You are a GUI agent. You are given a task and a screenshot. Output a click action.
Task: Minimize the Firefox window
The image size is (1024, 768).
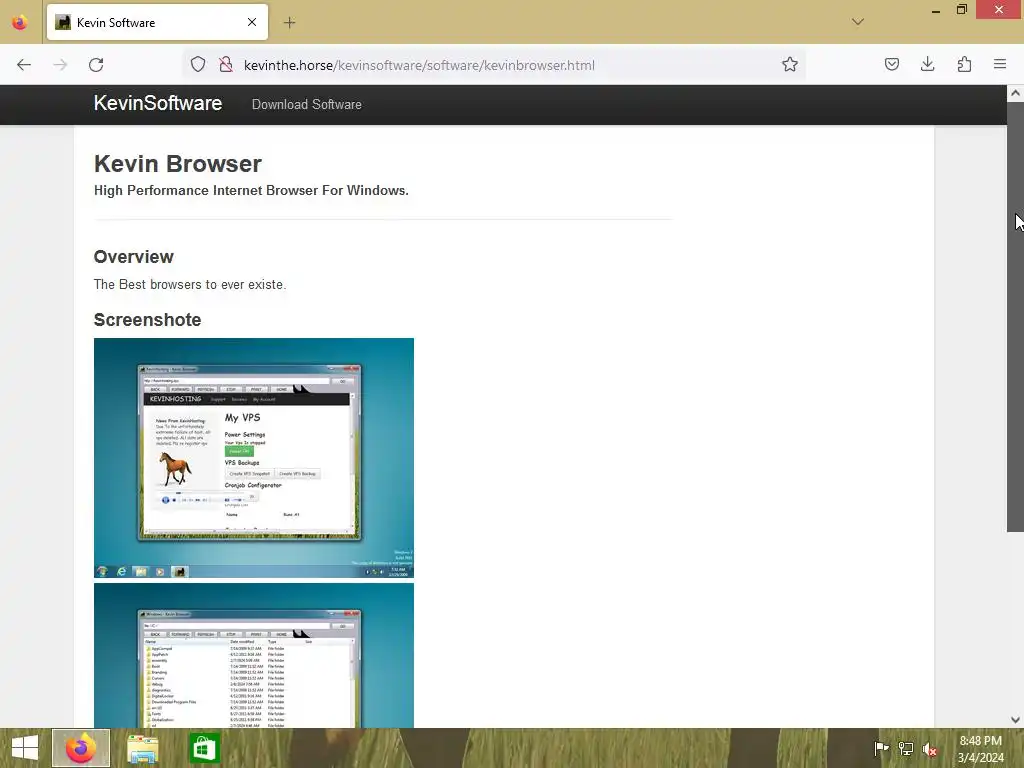coord(936,10)
